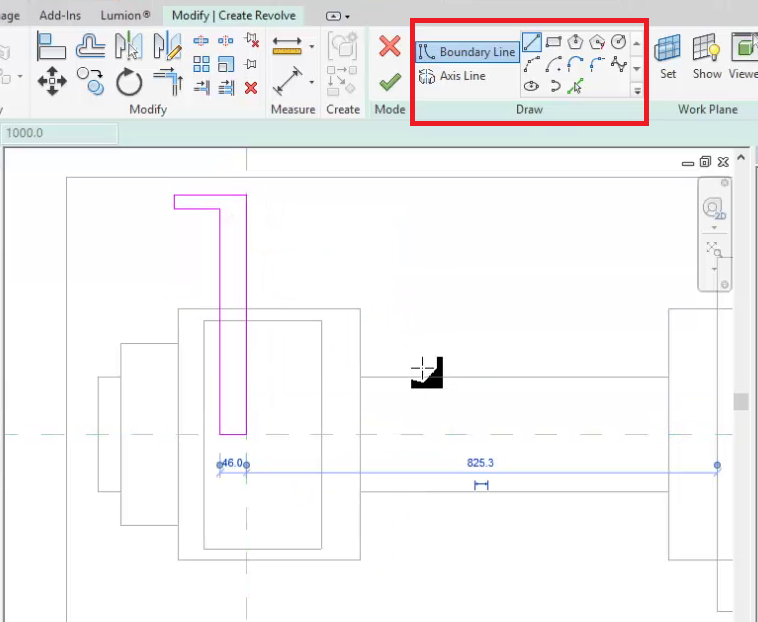Select the Scale tool
The height and width of the screenshot is (622, 758).
point(225,64)
